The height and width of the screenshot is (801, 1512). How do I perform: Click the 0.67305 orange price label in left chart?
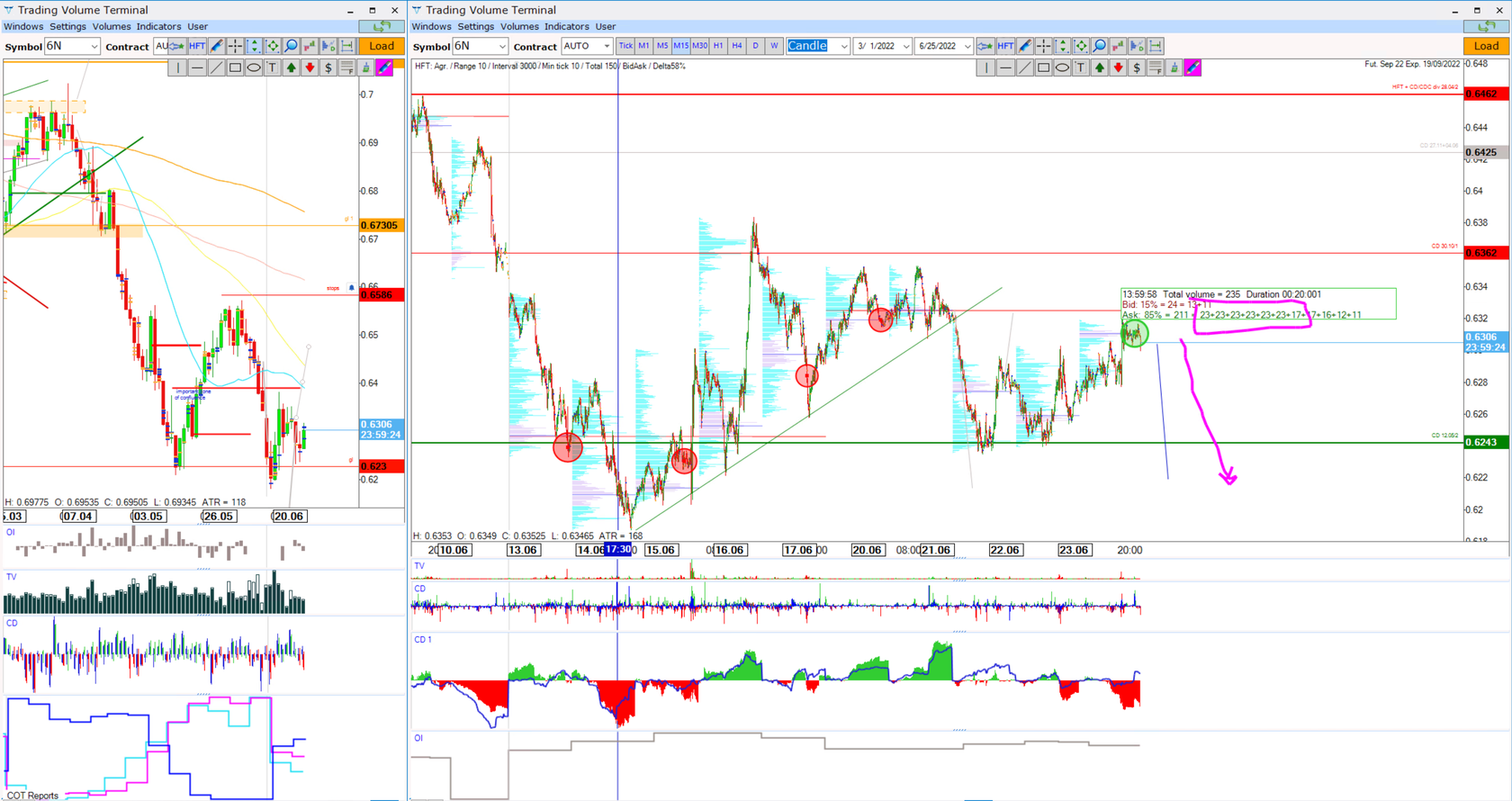coord(380,225)
